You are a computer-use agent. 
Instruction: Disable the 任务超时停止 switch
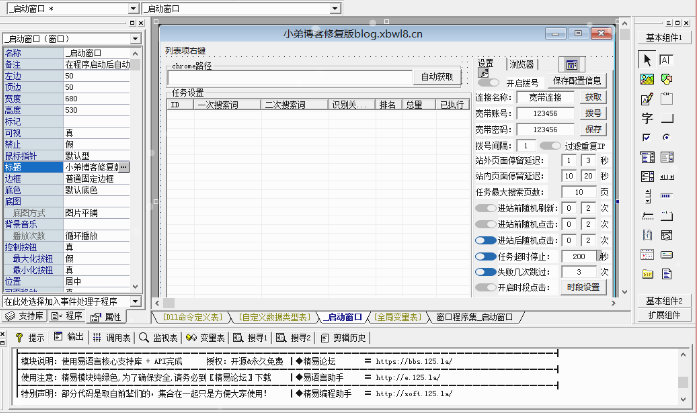pos(485,256)
